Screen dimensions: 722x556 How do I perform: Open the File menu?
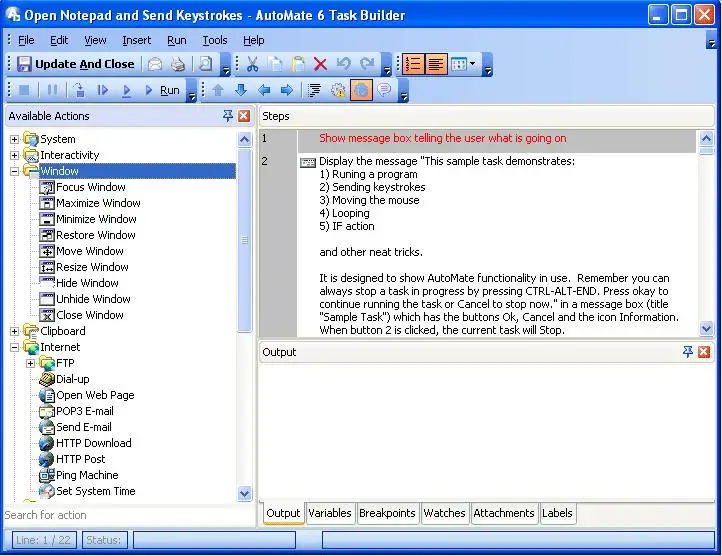click(26, 41)
